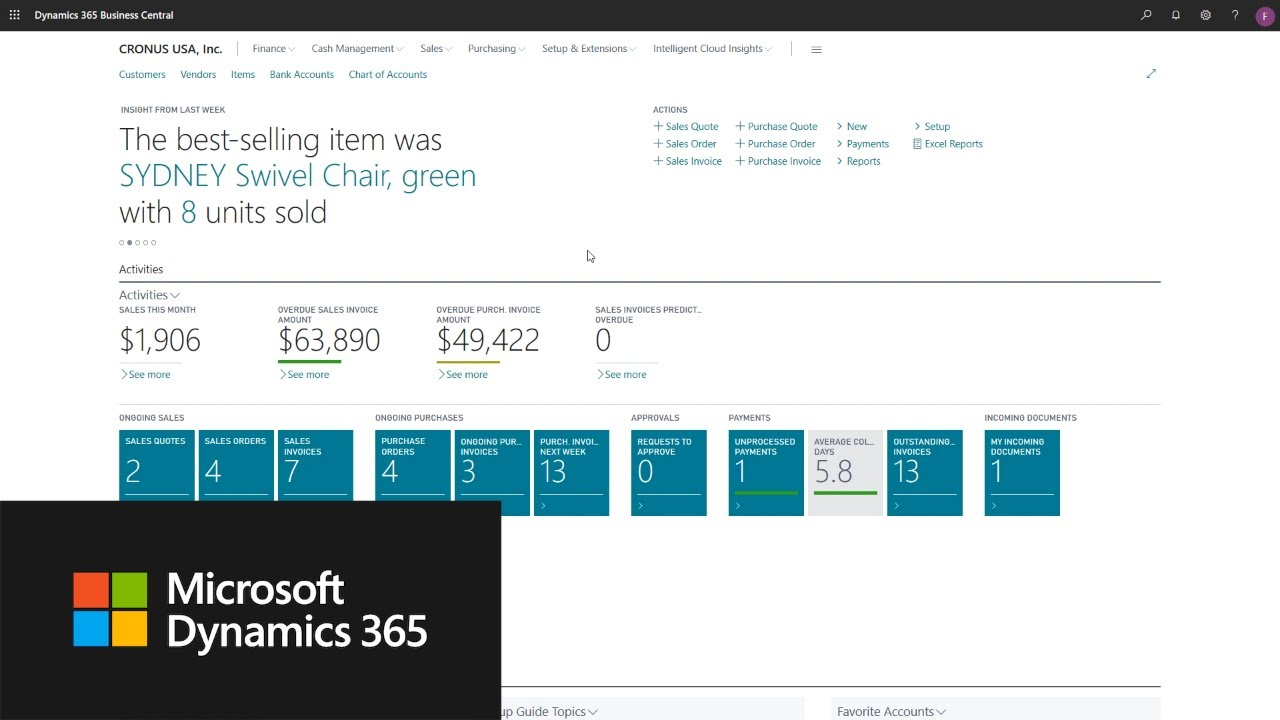Screen dimensions: 1280x720
Task: Click the help question mark icon
Action: click(x=1235, y=15)
